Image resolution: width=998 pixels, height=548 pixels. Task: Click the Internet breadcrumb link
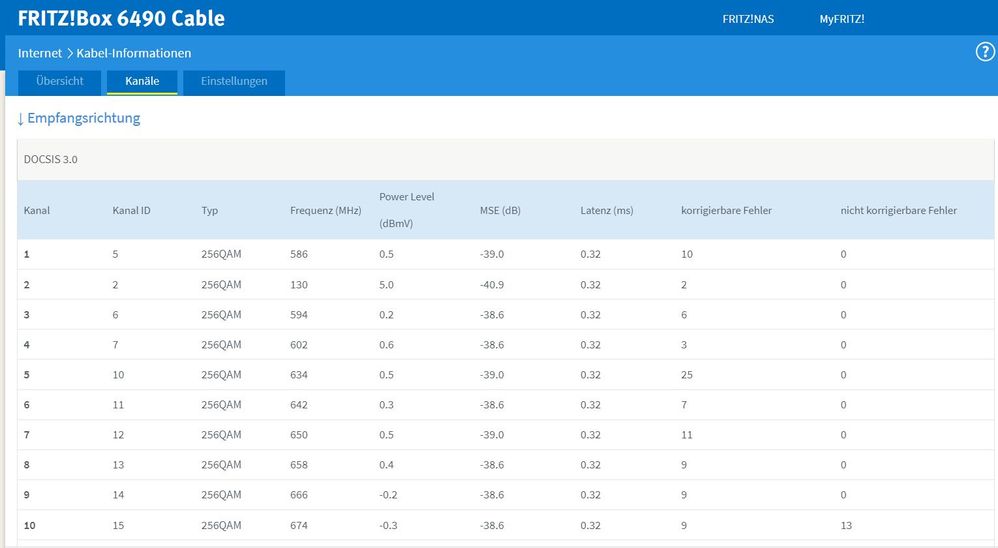tap(40, 53)
